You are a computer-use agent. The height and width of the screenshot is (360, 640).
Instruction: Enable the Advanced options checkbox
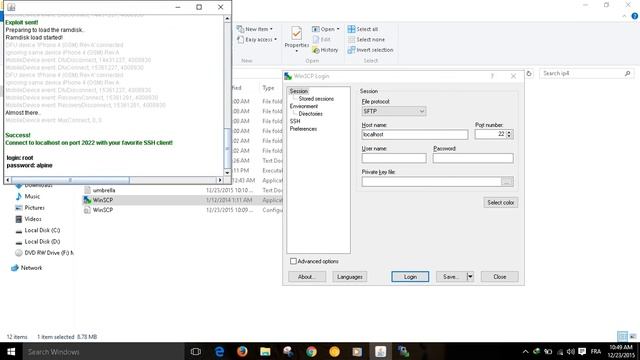pos(293,261)
